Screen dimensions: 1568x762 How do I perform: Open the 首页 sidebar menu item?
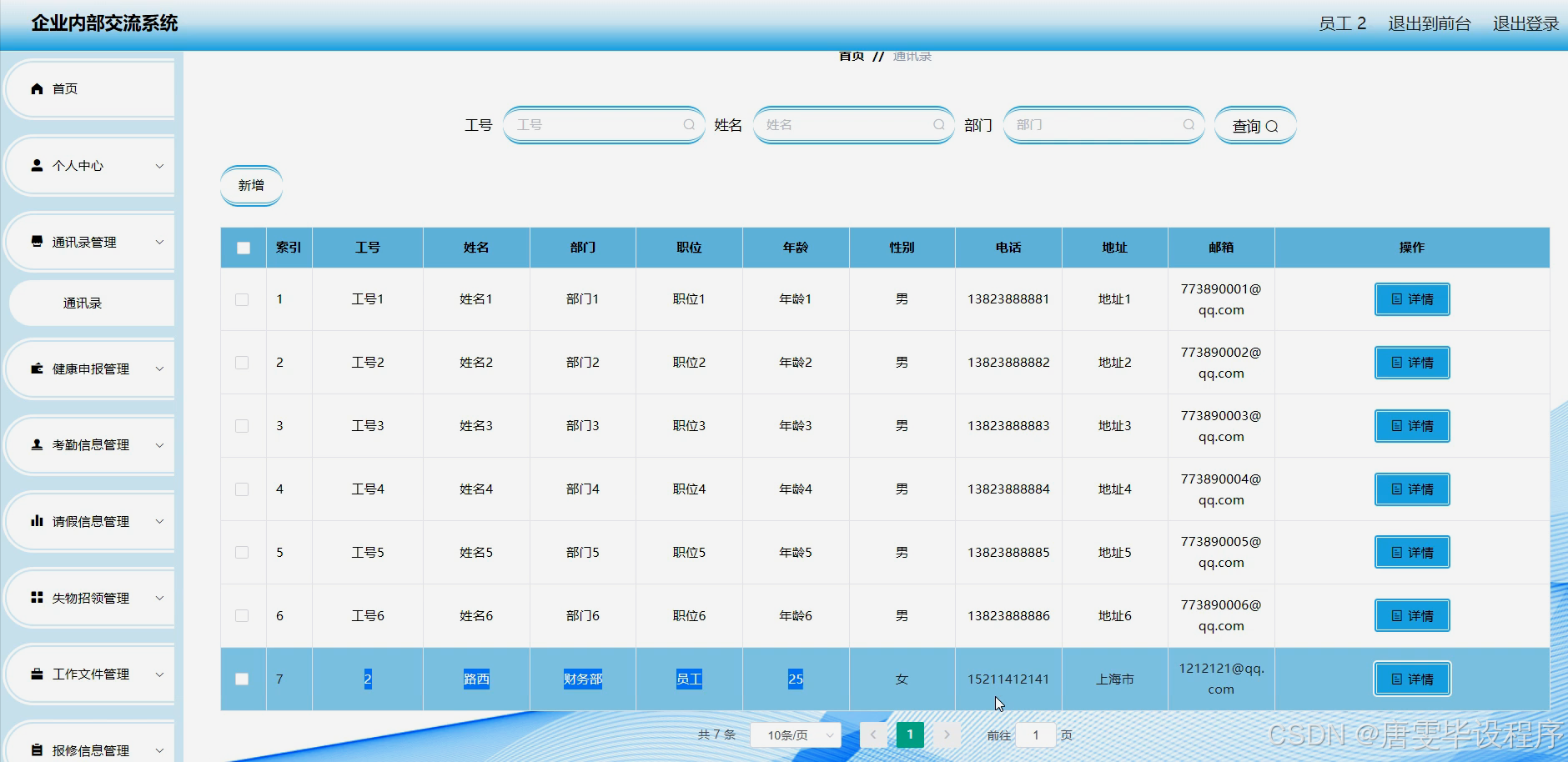[89, 88]
